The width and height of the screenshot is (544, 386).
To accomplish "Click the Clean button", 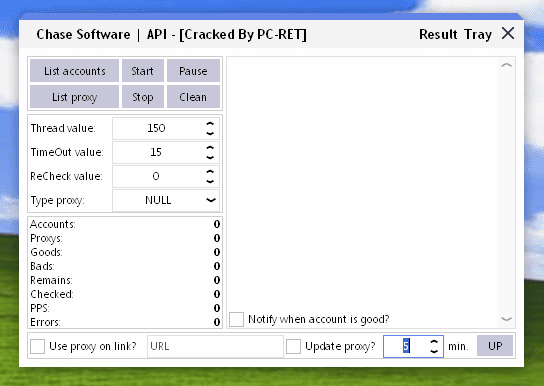I will 193,97.
